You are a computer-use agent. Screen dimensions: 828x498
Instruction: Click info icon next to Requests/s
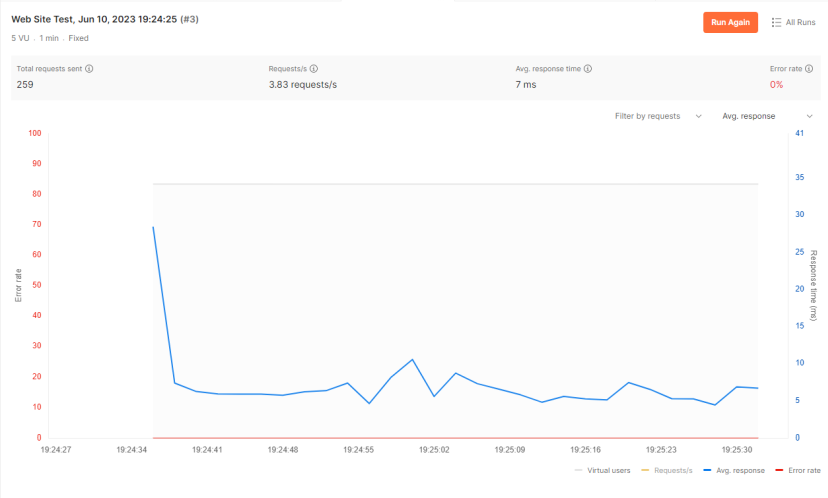pyautogui.click(x=314, y=69)
